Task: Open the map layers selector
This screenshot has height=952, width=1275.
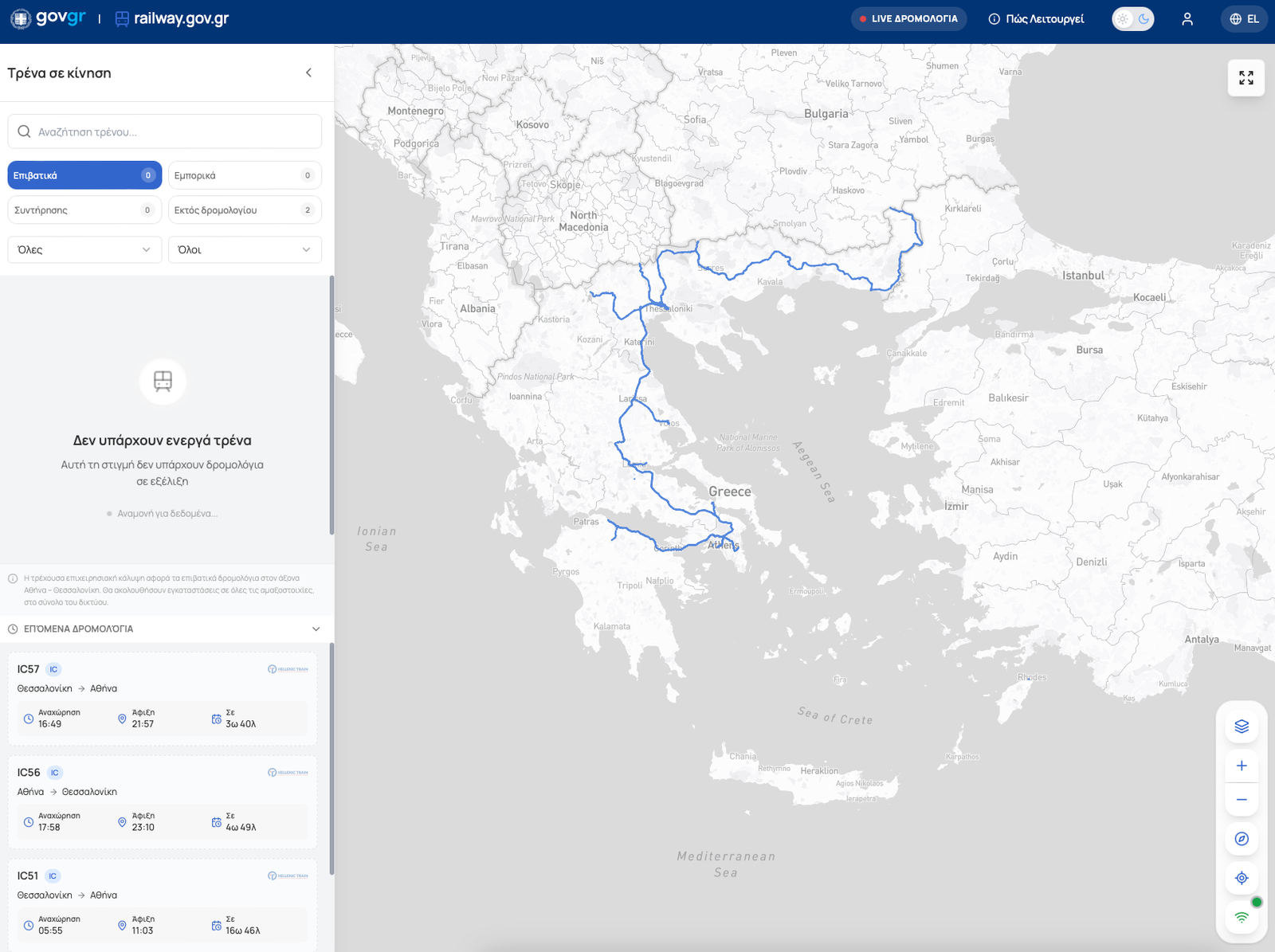Action: point(1242,727)
